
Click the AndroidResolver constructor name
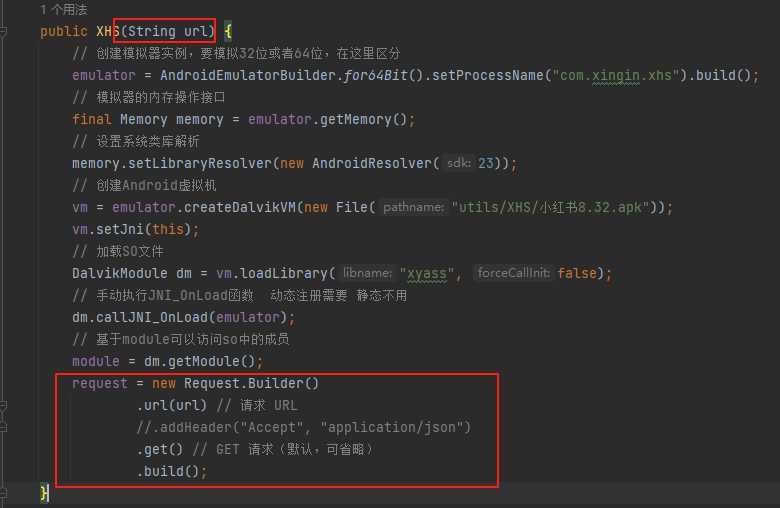click(372, 164)
